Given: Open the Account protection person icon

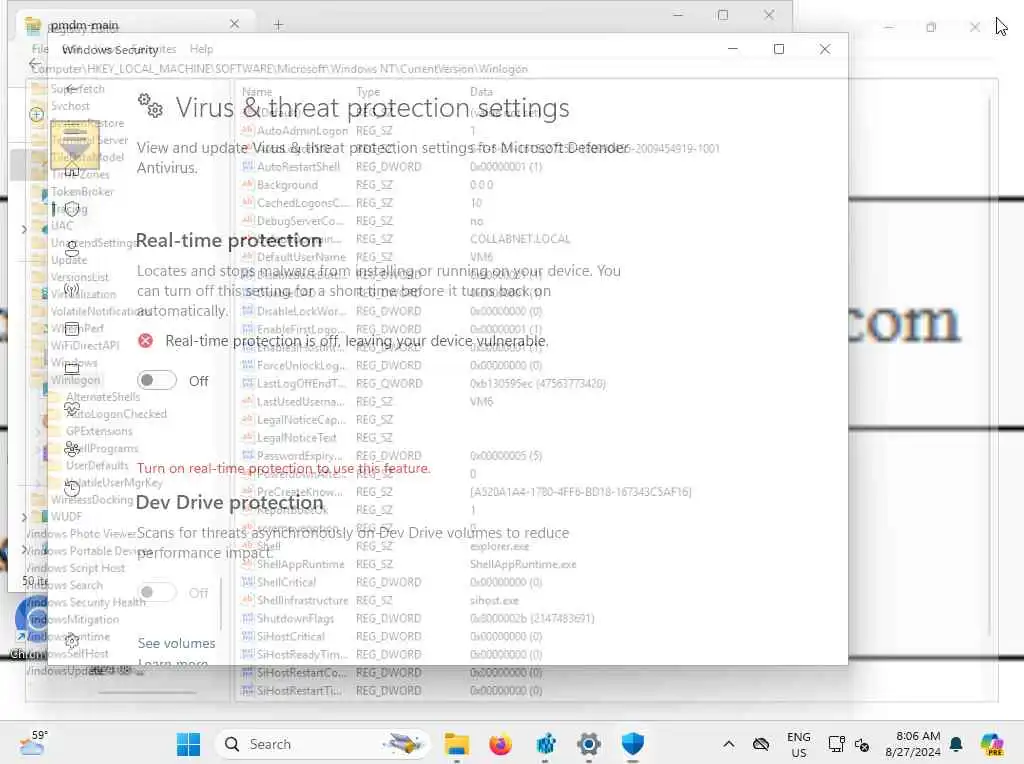Looking at the screenshot, I should 72,248.
